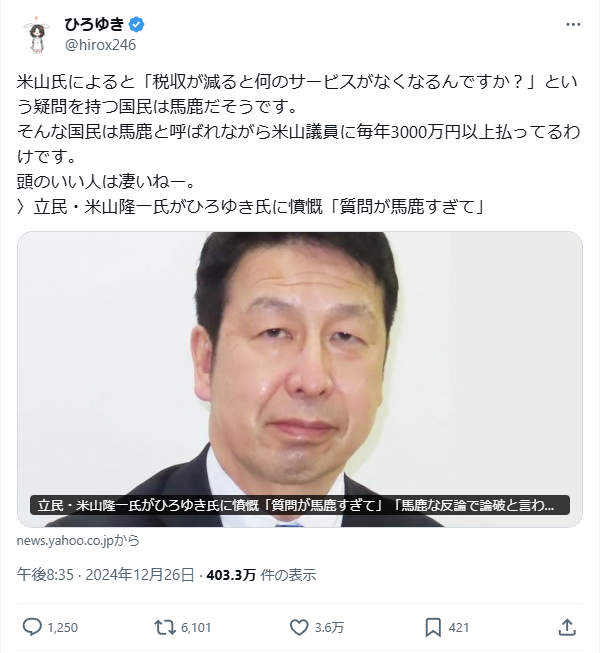Open the ひろゆき display name profile
Image resolution: width=600 pixels, height=653 pixels.
click(x=95, y=25)
